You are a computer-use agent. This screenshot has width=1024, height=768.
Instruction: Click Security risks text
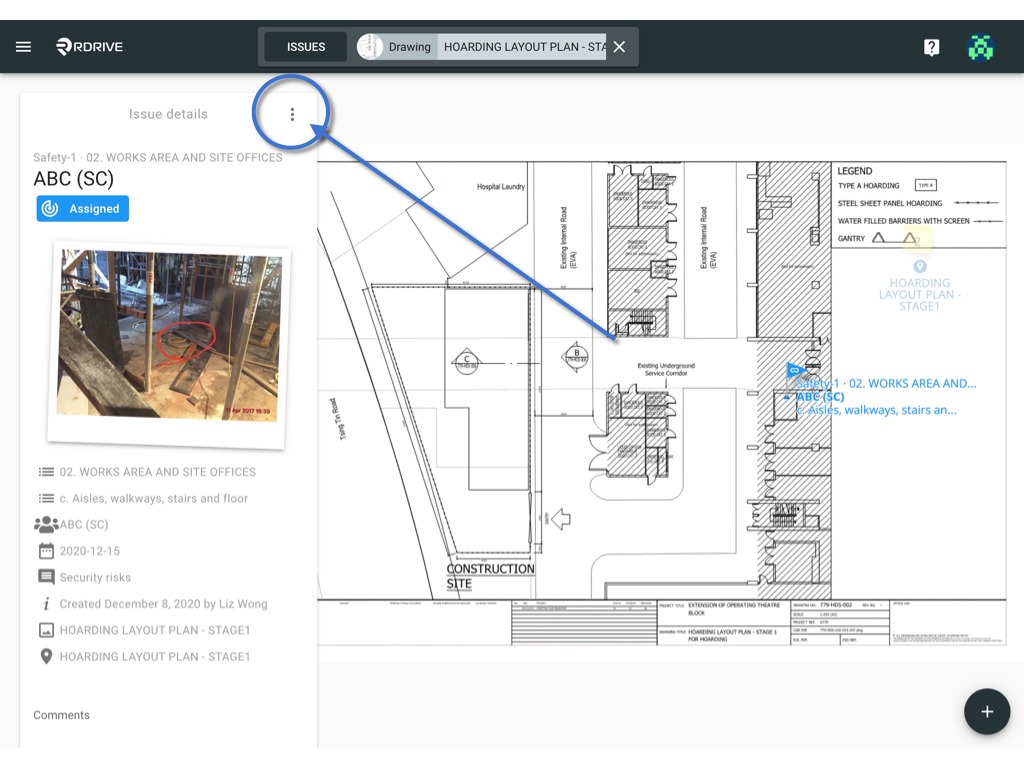(95, 577)
